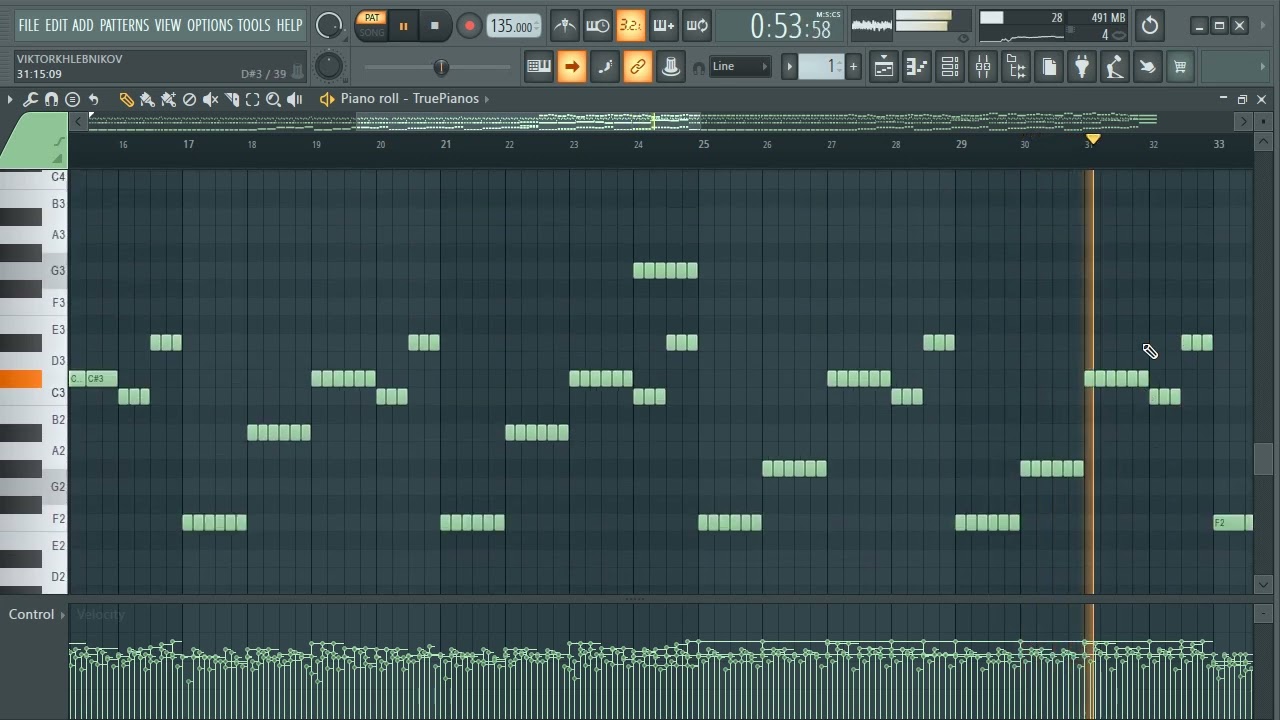Open the plugin picker

tap(1082, 67)
